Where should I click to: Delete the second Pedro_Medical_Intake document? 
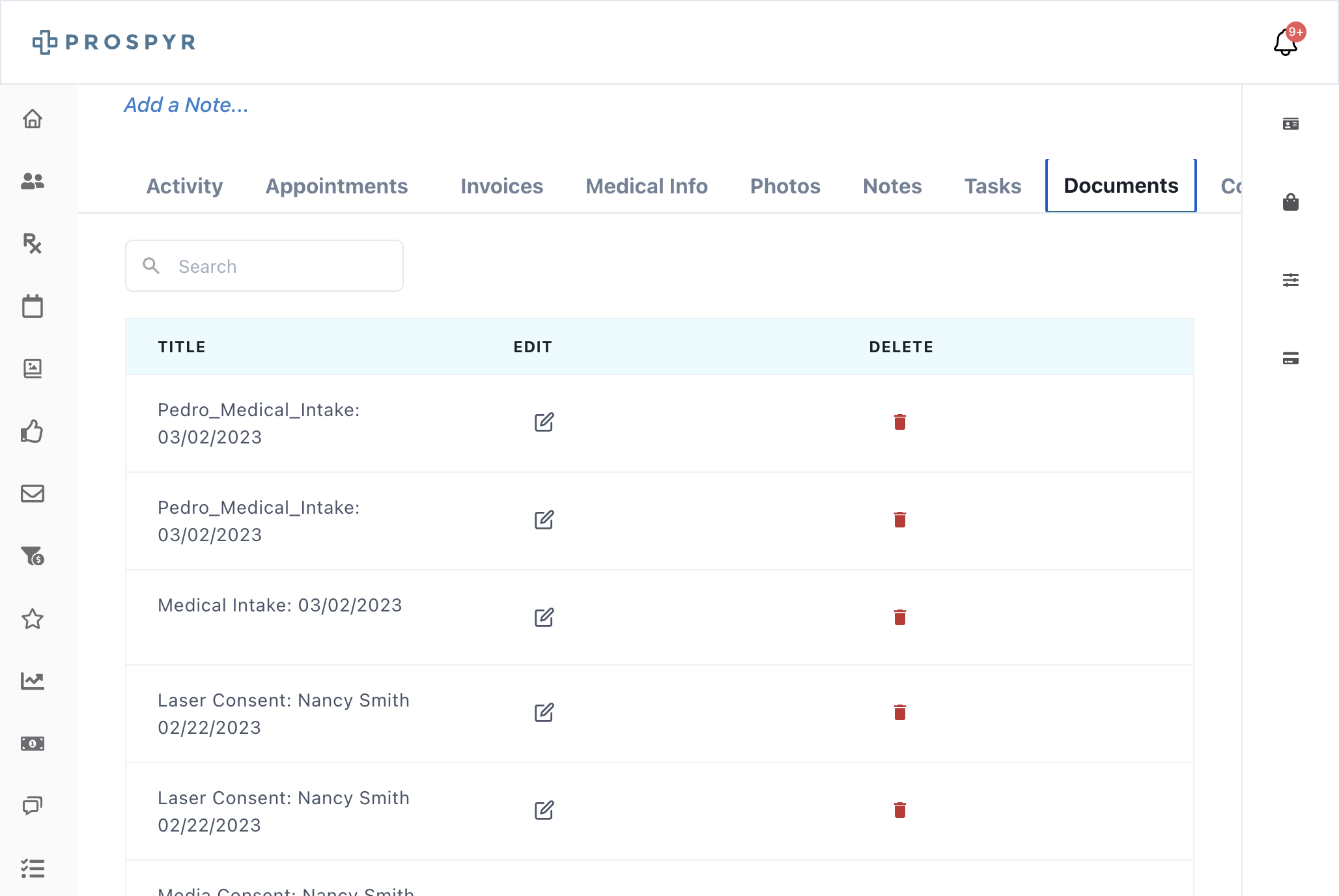(900, 520)
